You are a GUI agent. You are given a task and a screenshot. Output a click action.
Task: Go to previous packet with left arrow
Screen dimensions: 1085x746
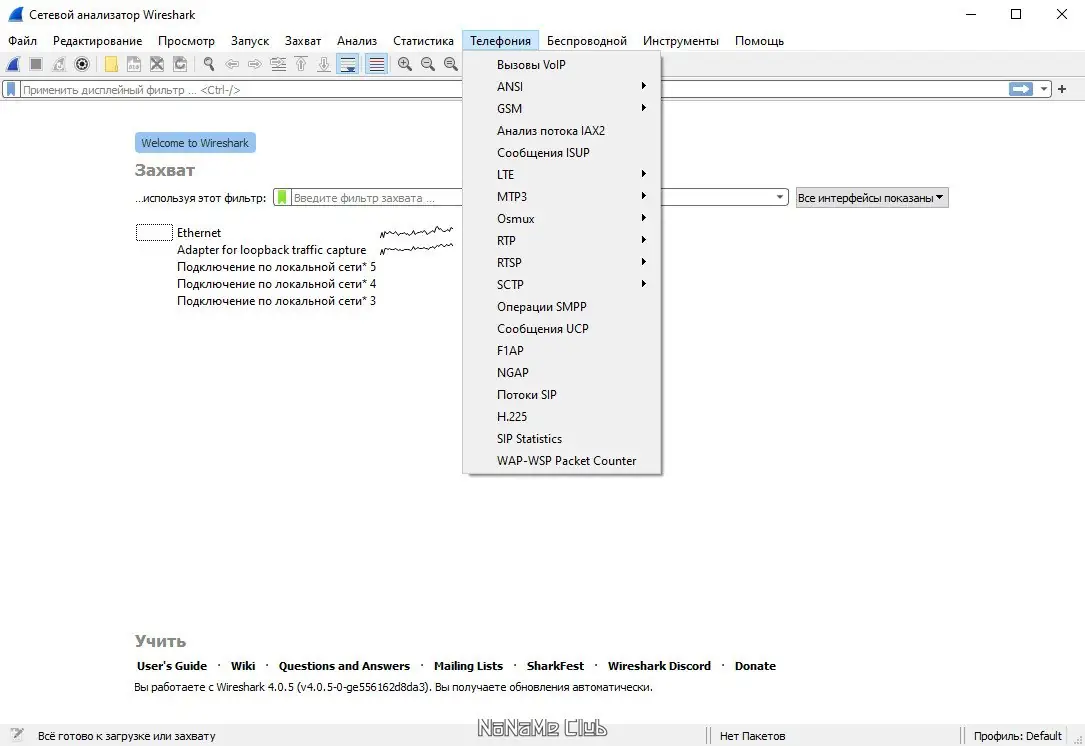(232, 64)
